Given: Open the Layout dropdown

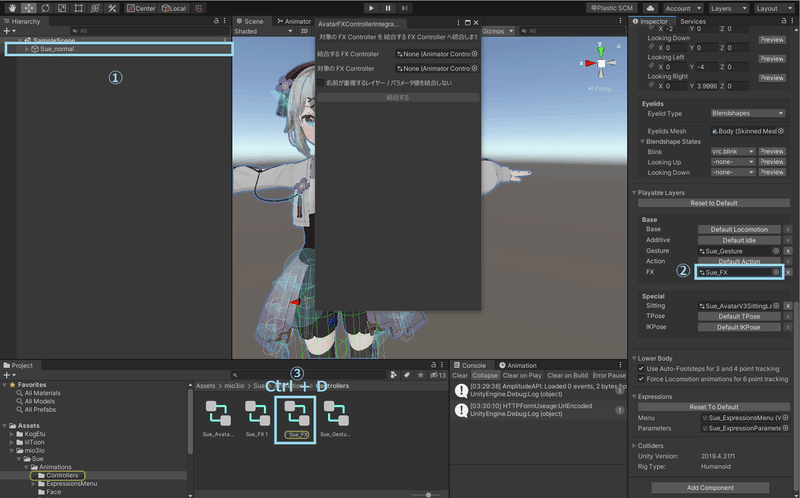Looking at the screenshot, I should [x=774, y=8].
